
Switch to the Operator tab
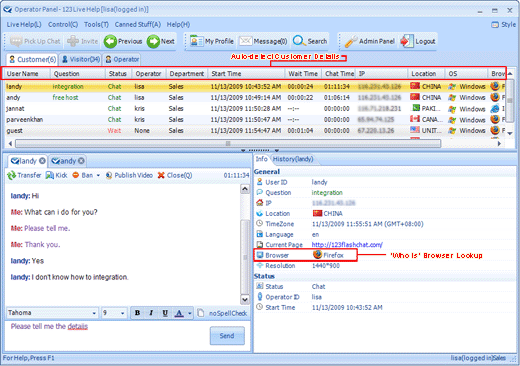tap(122, 59)
